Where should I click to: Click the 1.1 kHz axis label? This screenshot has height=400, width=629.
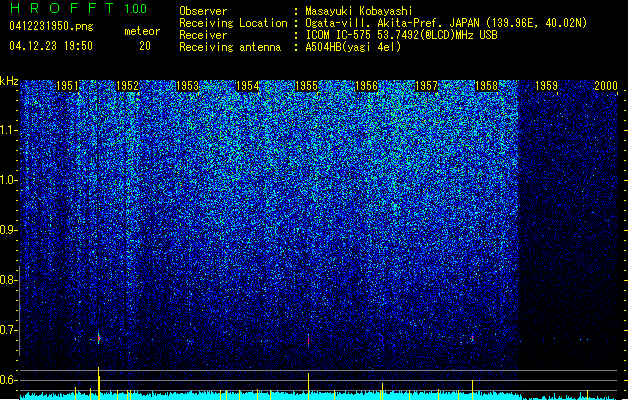(x=9, y=130)
